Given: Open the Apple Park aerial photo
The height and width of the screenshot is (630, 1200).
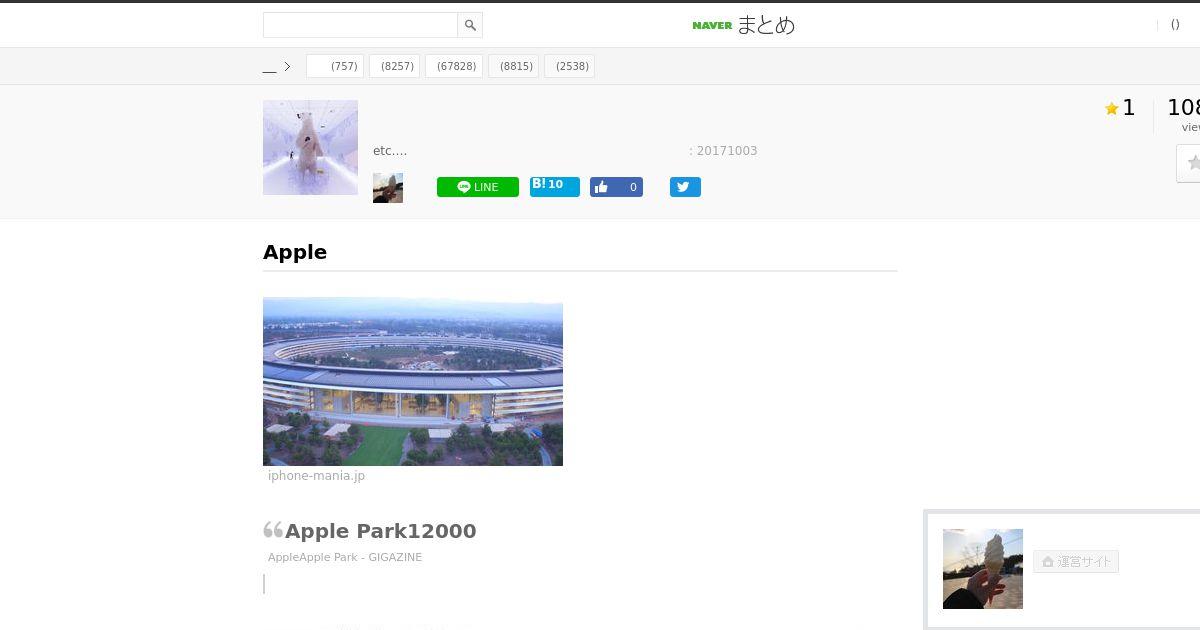Looking at the screenshot, I should [x=413, y=381].
